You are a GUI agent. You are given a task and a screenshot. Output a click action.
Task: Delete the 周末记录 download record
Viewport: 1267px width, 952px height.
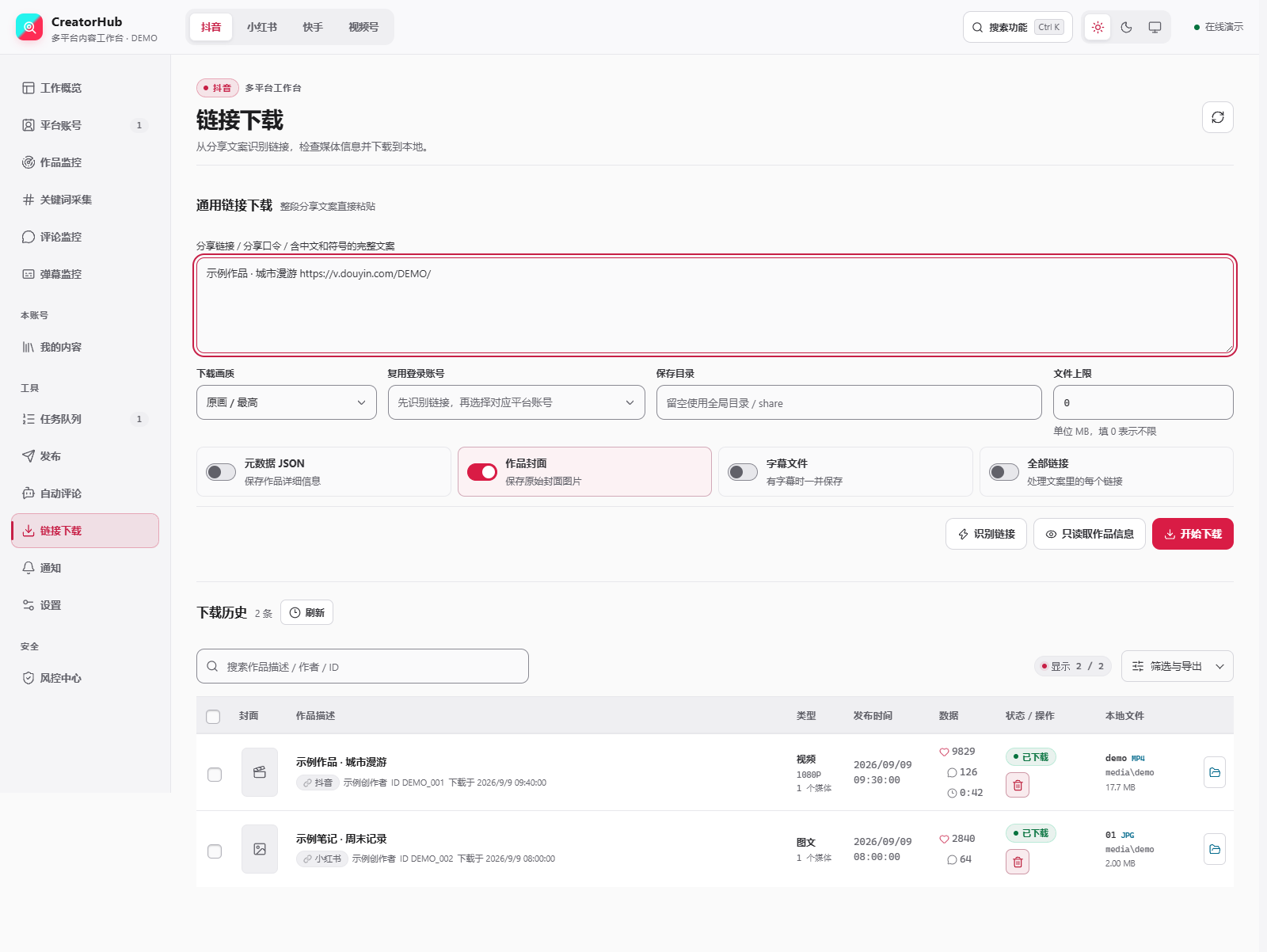click(1018, 862)
